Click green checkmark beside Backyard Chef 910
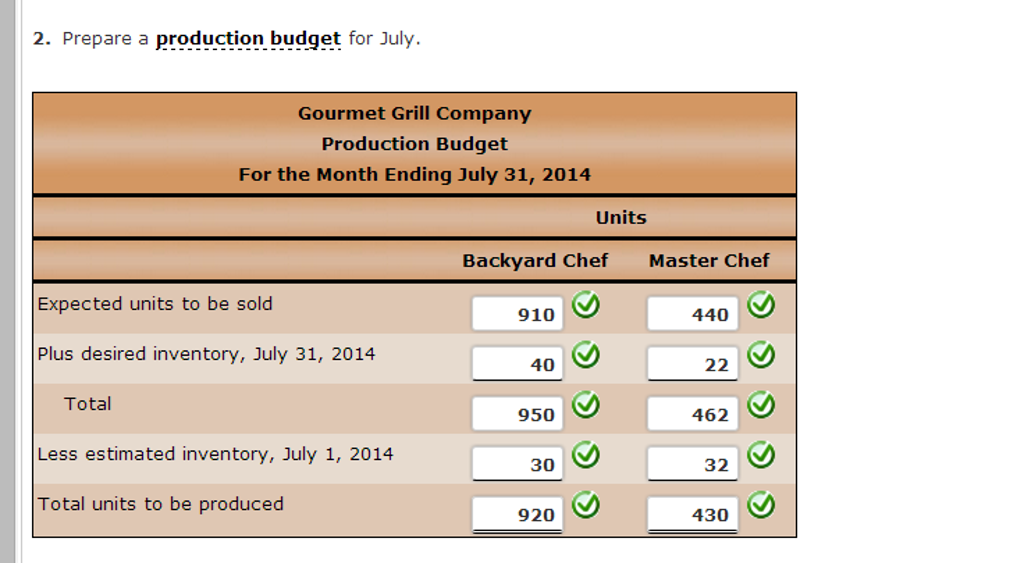 point(586,304)
